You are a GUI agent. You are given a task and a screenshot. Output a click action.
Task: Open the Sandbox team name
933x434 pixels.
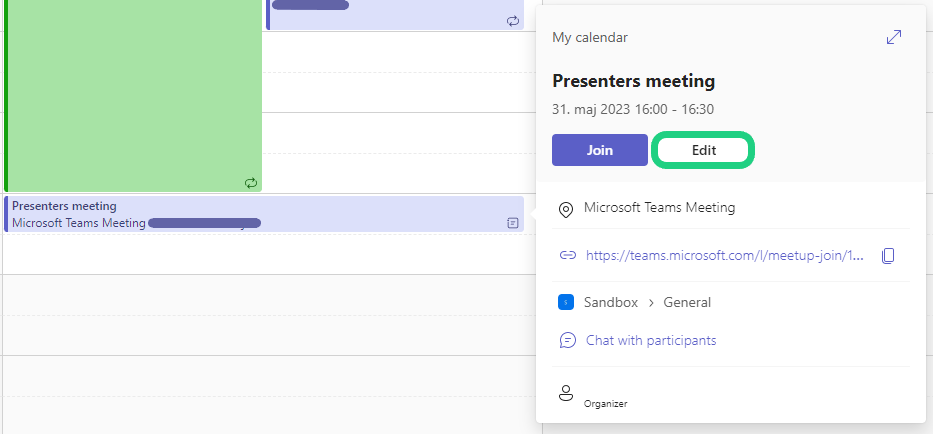pos(610,302)
